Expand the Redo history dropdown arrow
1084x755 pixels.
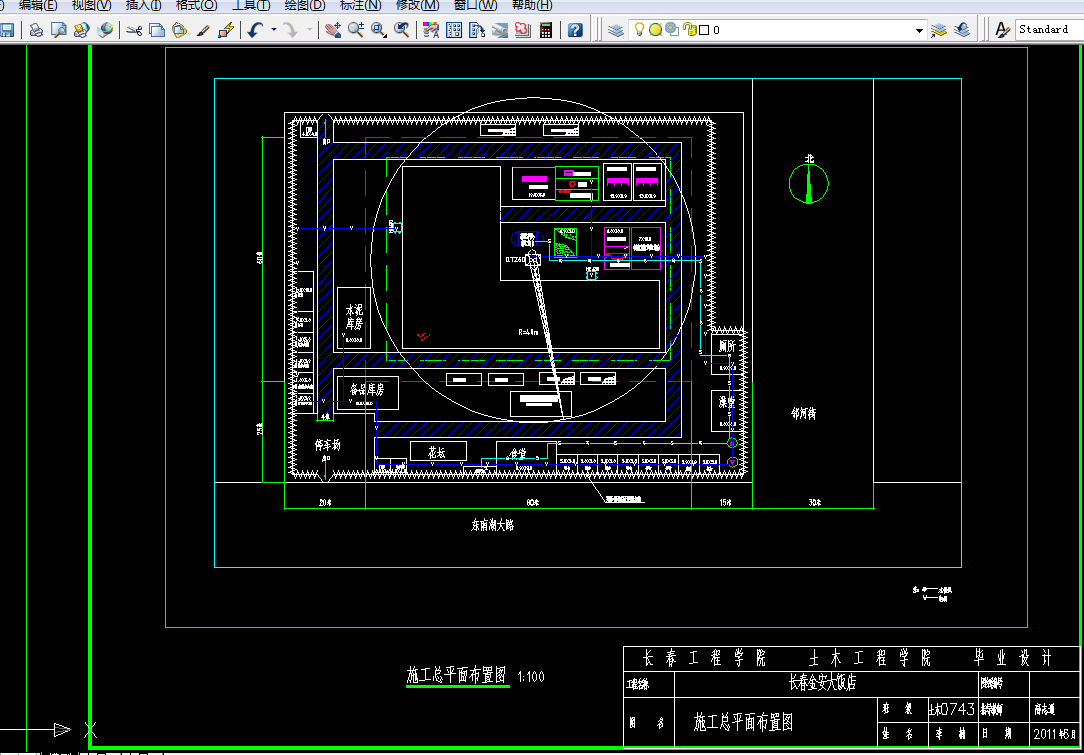click(x=309, y=30)
